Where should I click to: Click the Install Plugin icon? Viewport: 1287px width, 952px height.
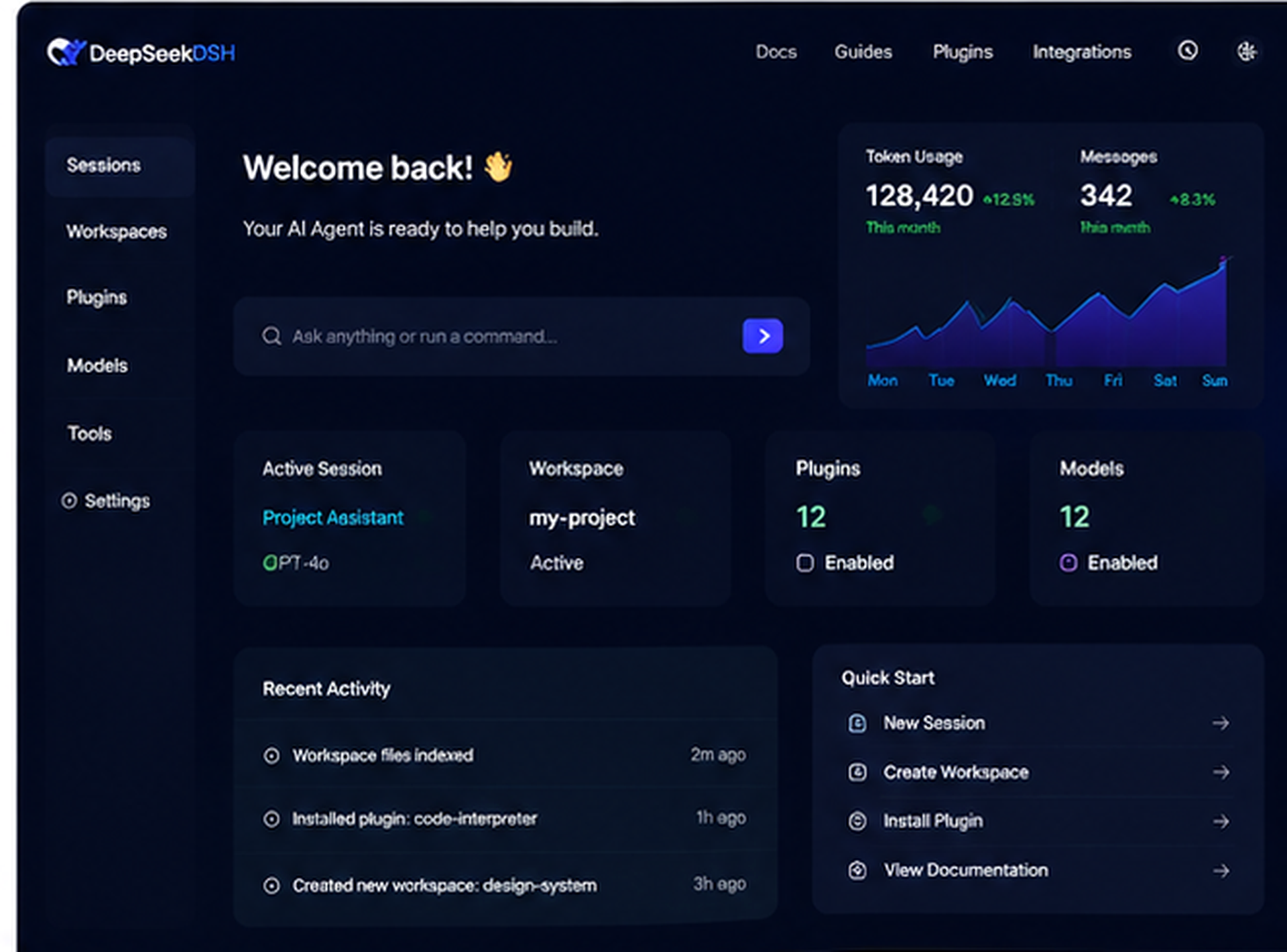pos(857,821)
